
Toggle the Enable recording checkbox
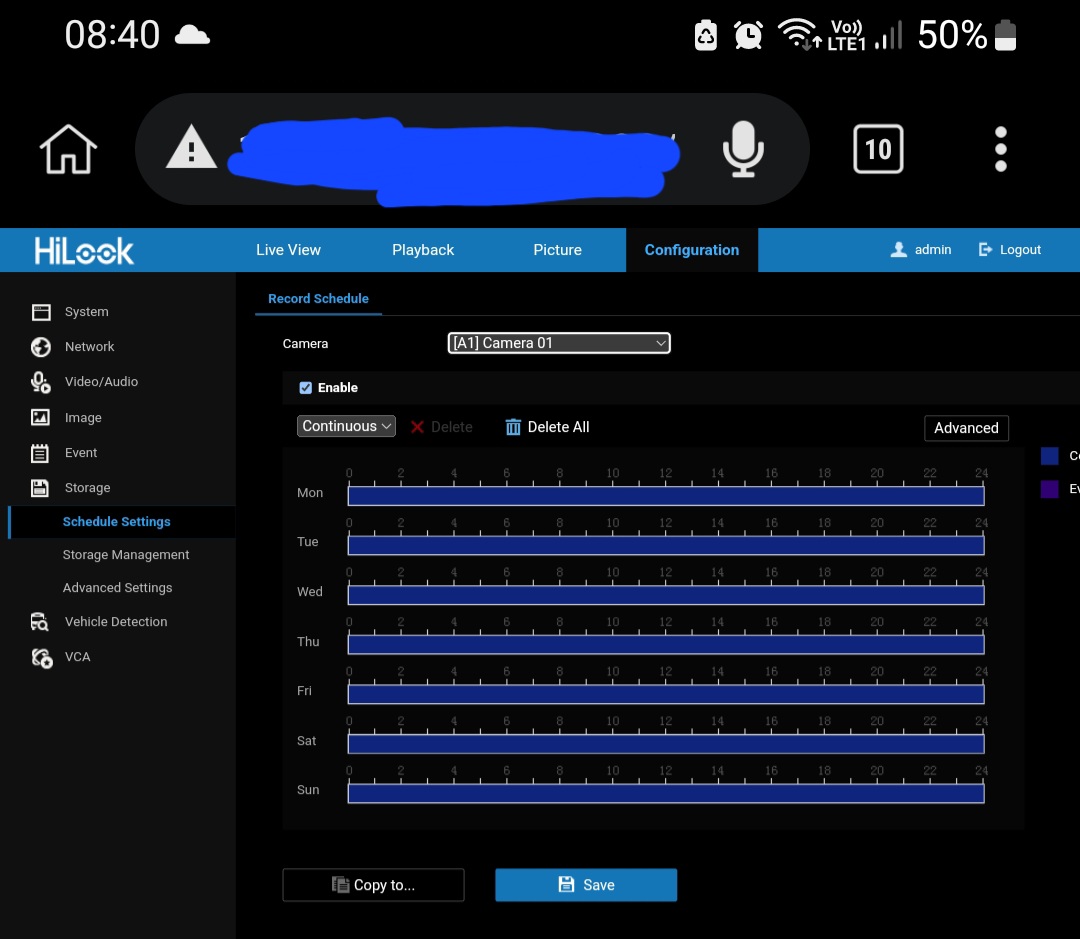(x=306, y=388)
